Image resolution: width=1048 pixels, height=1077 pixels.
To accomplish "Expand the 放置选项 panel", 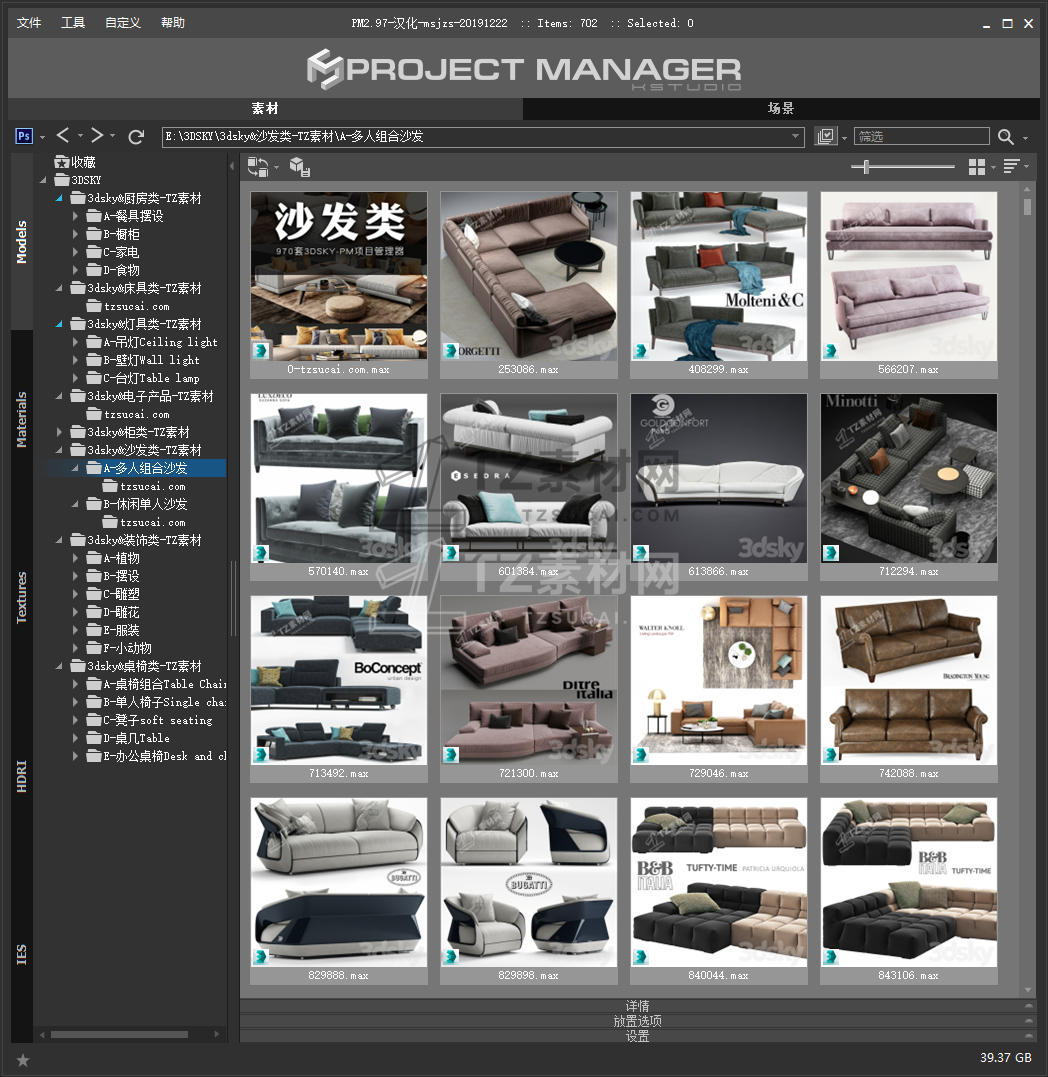I will point(637,1021).
